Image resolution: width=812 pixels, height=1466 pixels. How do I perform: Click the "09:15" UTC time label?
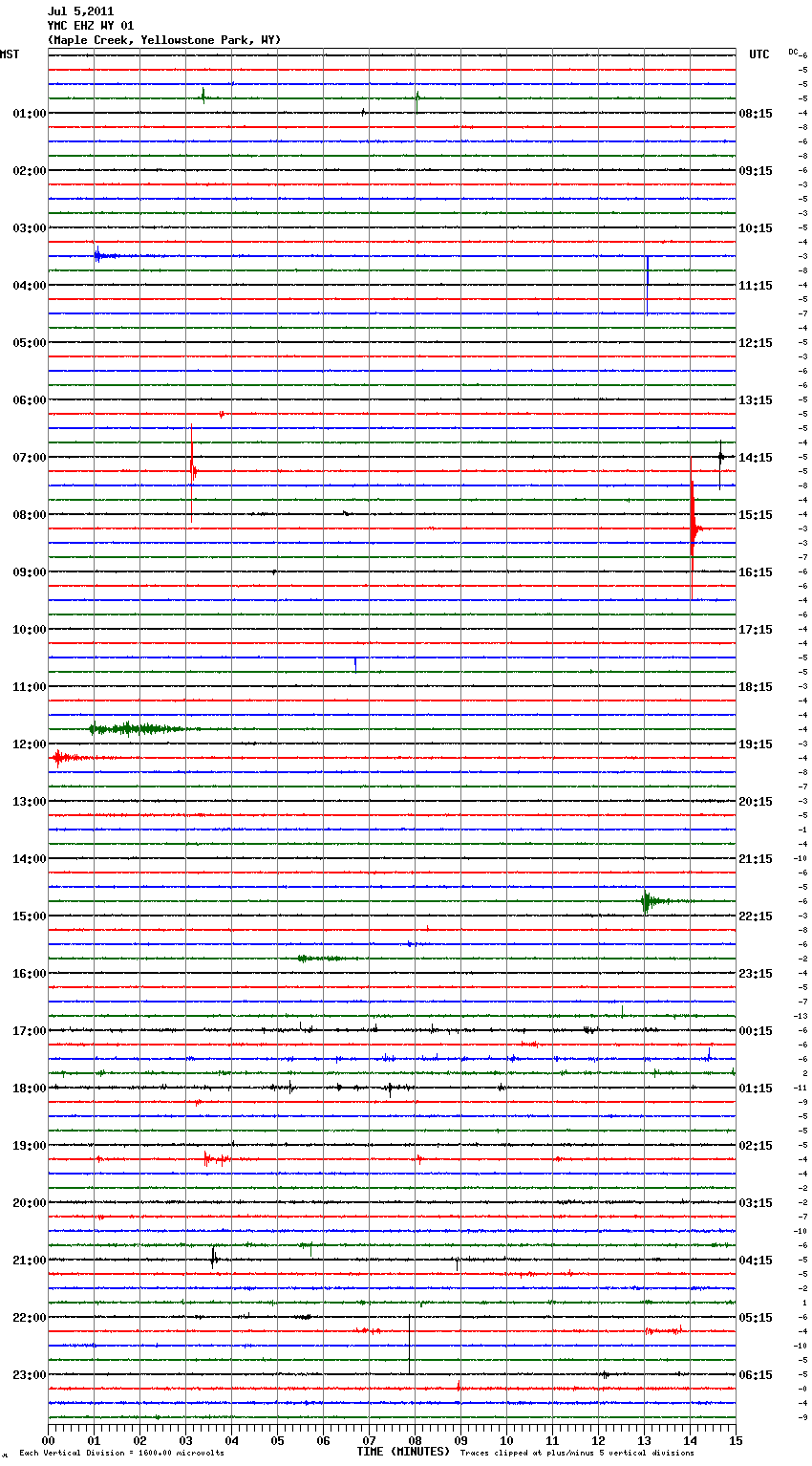[756, 171]
